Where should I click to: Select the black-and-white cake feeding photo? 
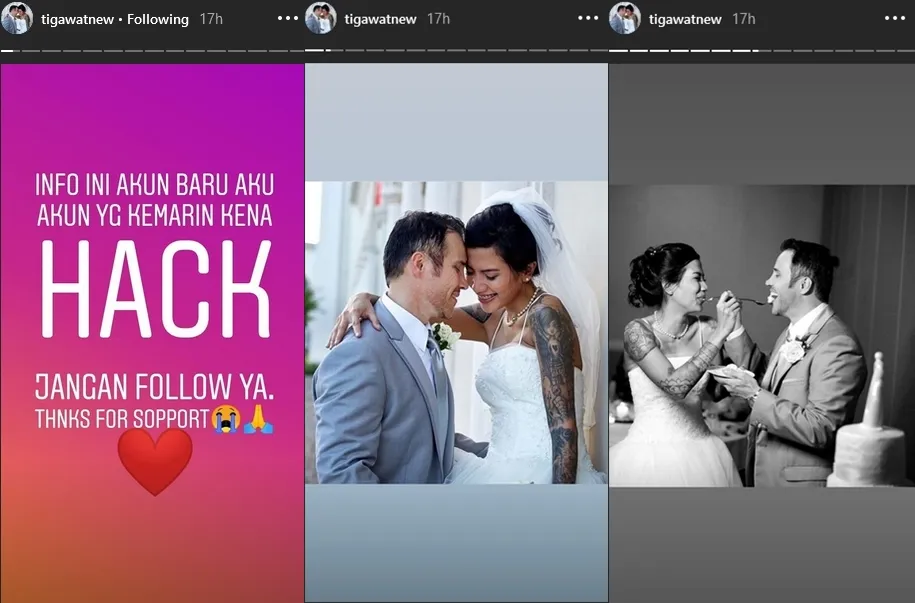(762, 335)
